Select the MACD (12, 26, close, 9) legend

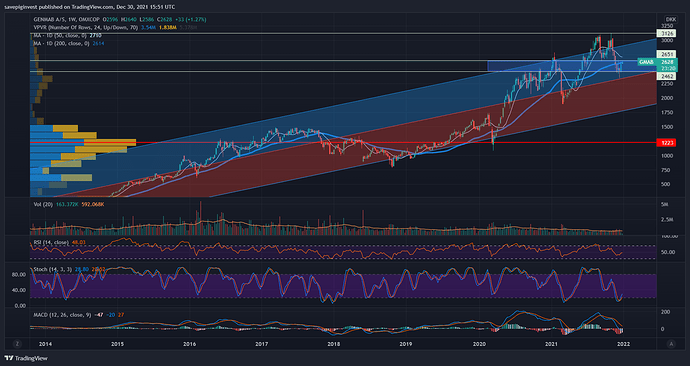click(63, 315)
